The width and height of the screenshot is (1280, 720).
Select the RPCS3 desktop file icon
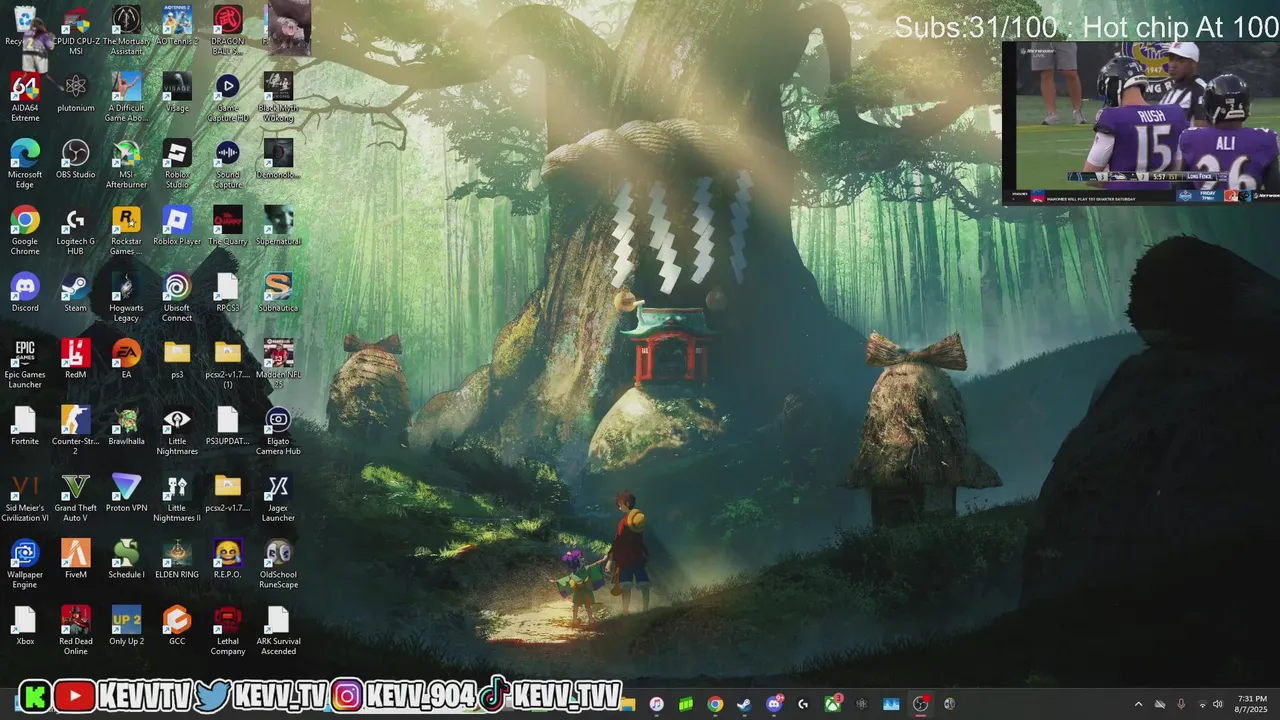coord(227,293)
